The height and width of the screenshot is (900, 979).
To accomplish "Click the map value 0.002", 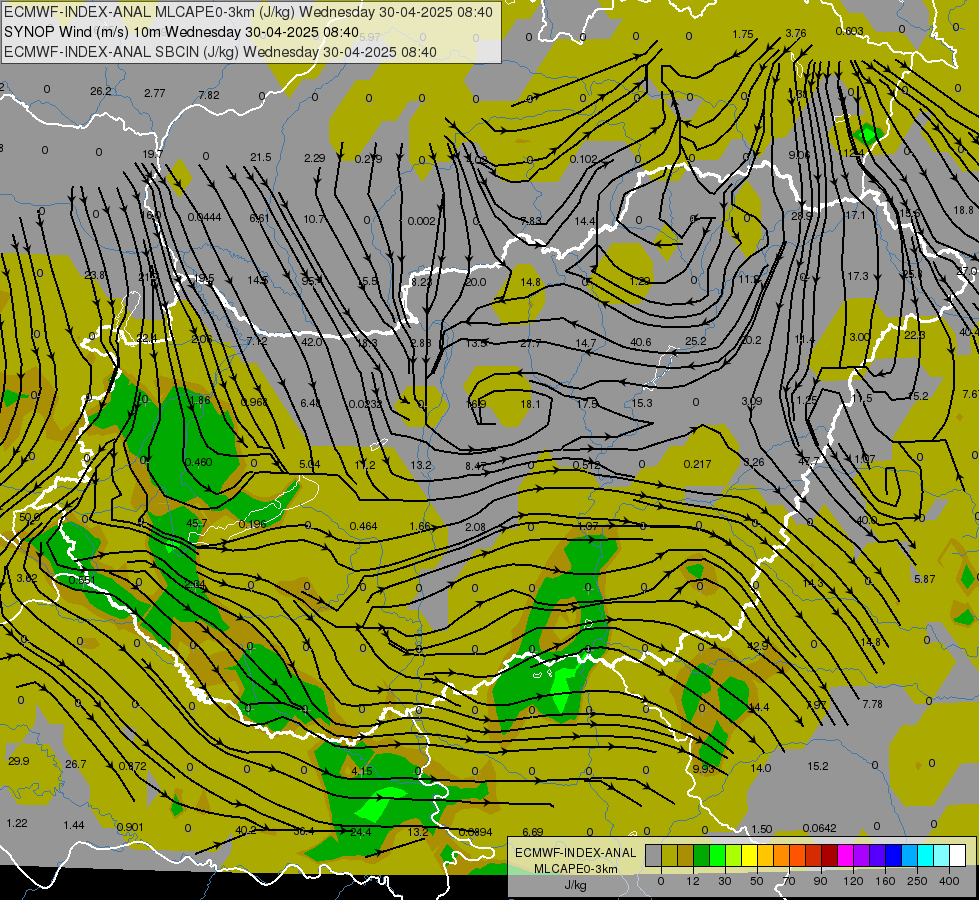I will click(x=421, y=221).
